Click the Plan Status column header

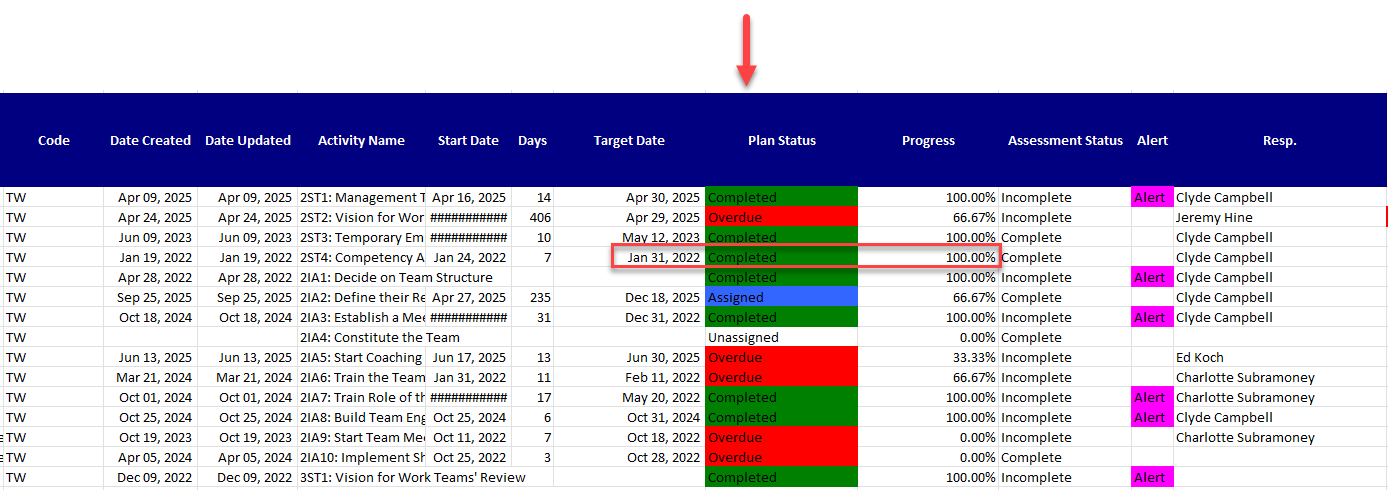pyautogui.click(x=781, y=141)
